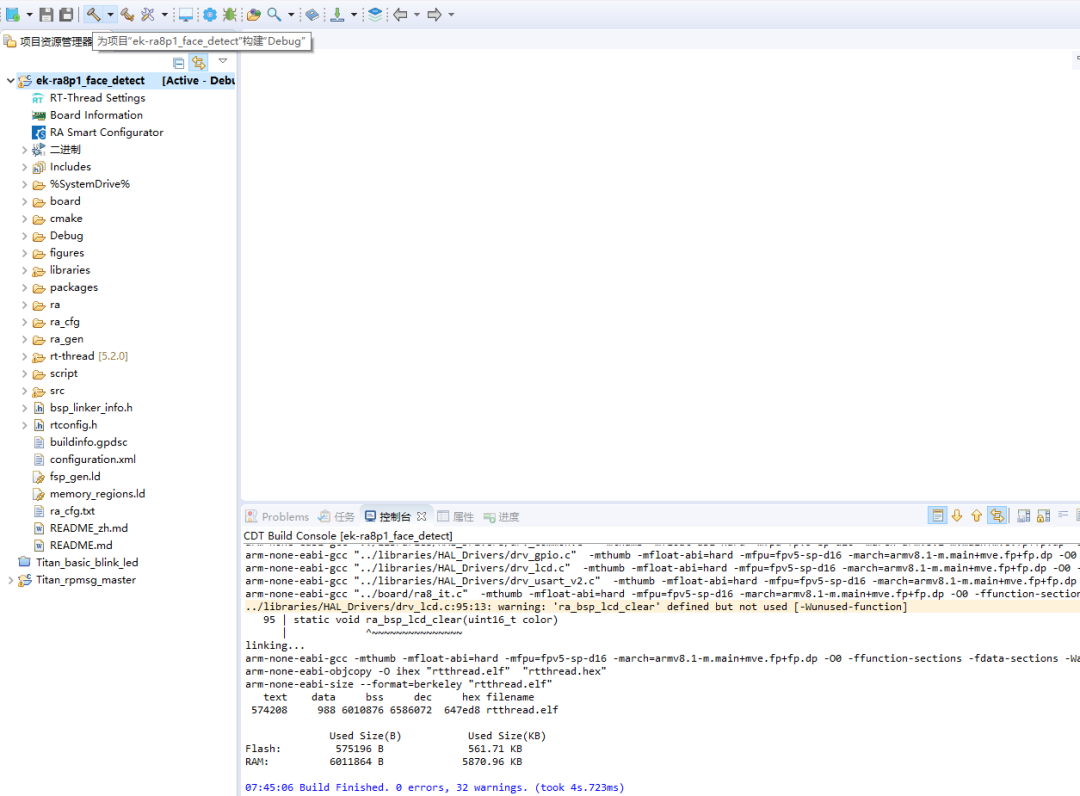
Task: Click the wrench and screwdriver tools icon
Action: click(147, 14)
